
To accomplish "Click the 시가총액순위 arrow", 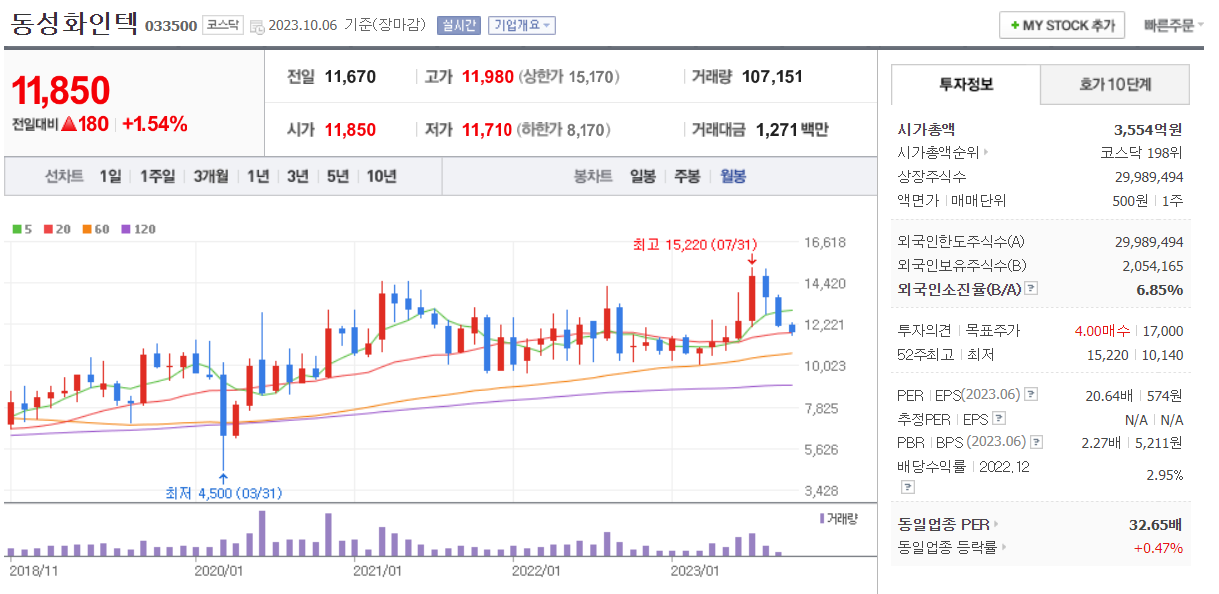I will point(986,153).
